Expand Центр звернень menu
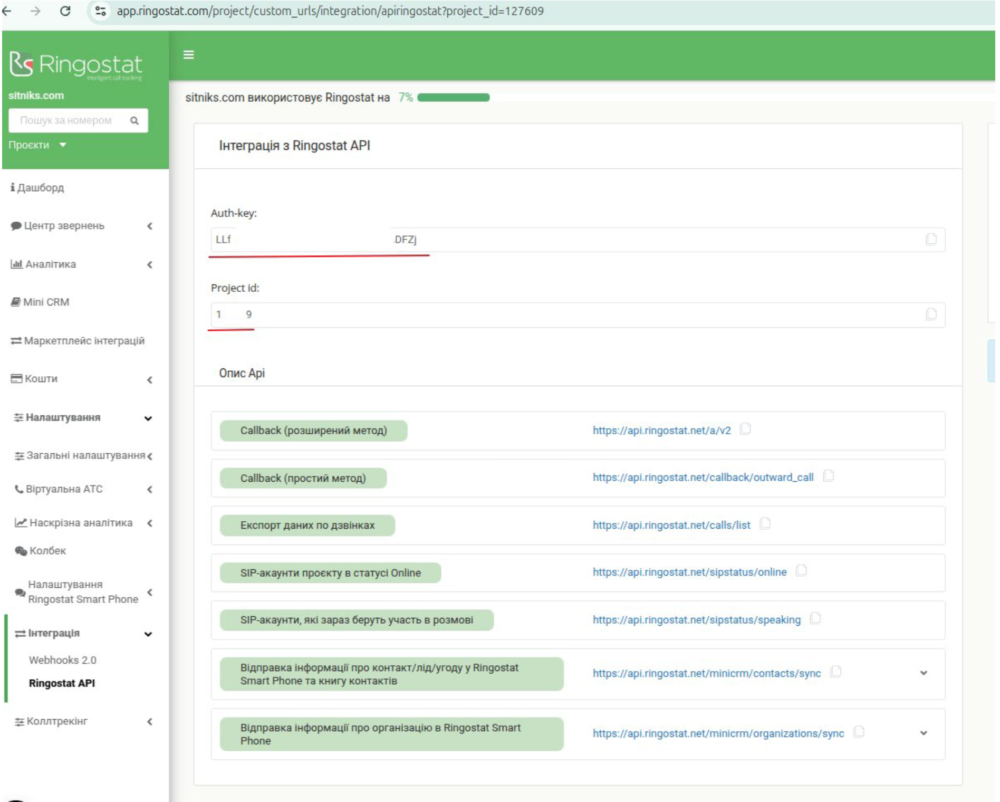Screen dimensions: 1000x802 point(82,226)
